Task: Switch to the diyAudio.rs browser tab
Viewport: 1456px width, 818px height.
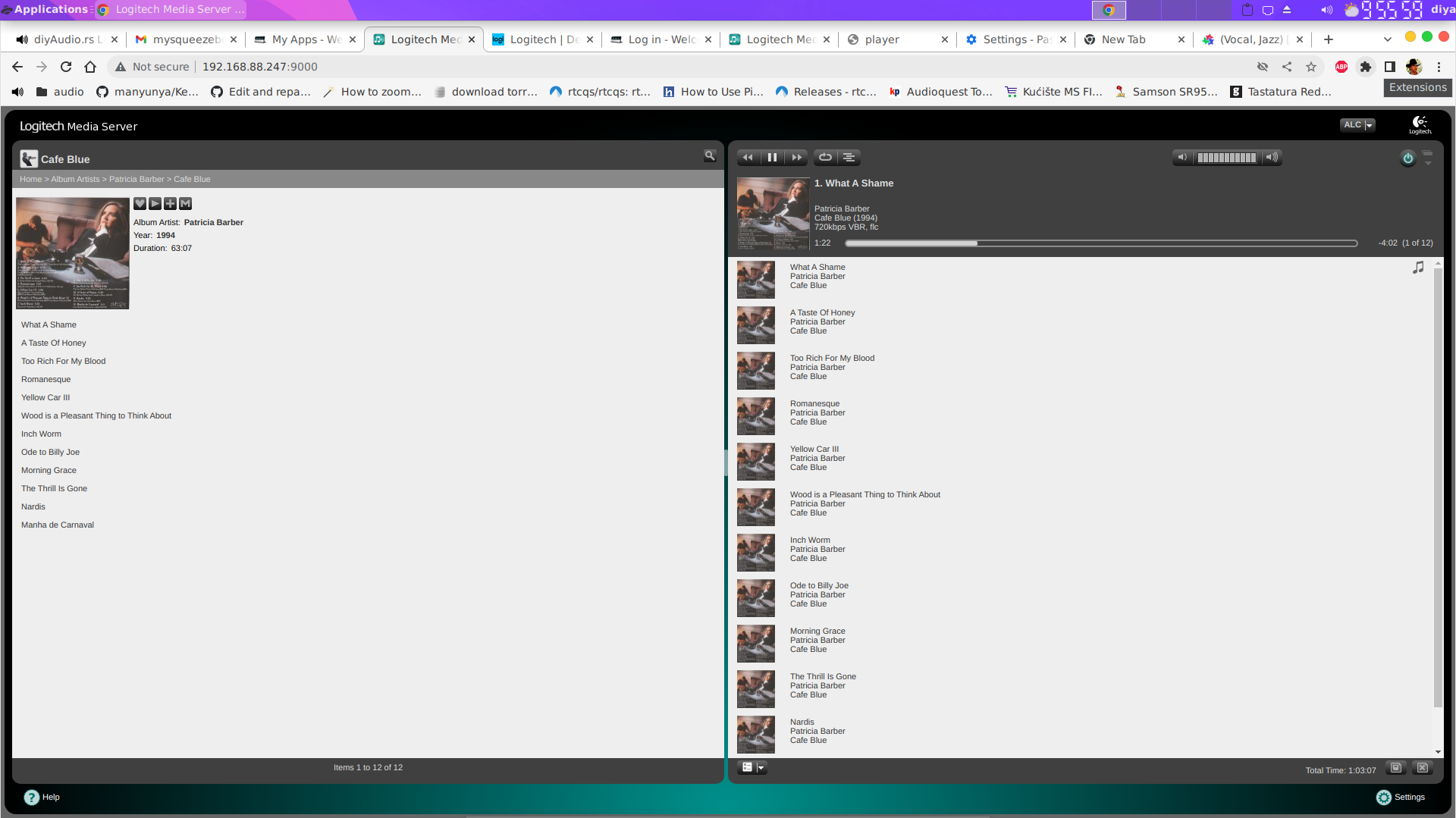Action: [67, 39]
